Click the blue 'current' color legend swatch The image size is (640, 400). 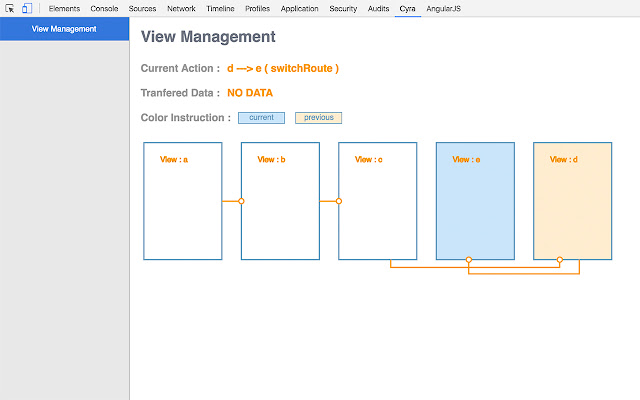[x=261, y=118]
